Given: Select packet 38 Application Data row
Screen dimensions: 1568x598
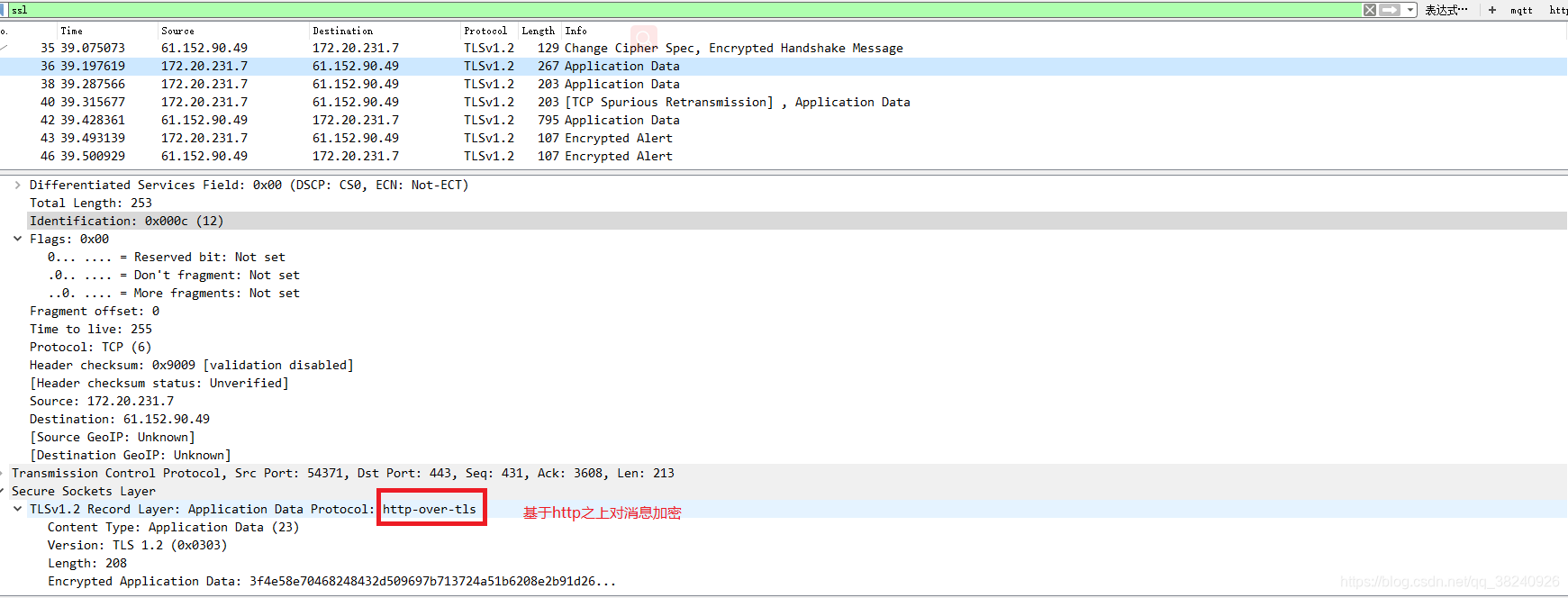Looking at the screenshot, I should [784, 84].
